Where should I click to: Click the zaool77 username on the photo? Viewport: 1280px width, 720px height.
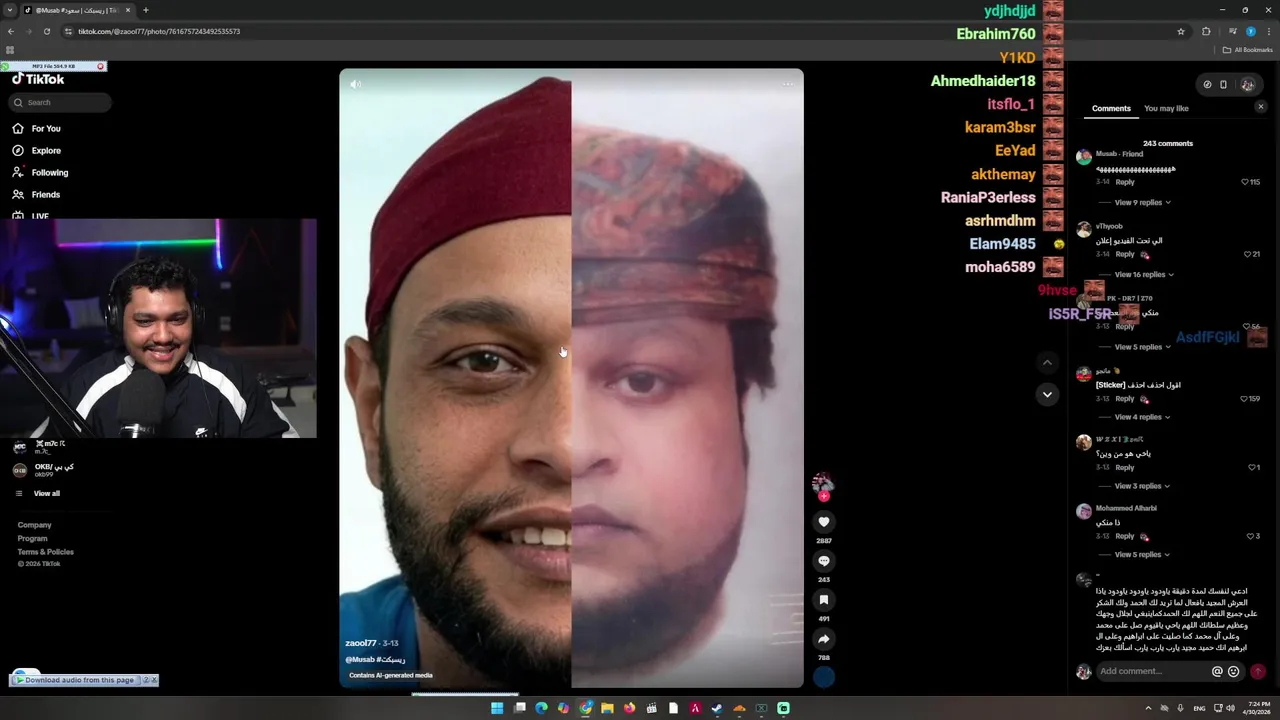pyautogui.click(x=360, y=643)
